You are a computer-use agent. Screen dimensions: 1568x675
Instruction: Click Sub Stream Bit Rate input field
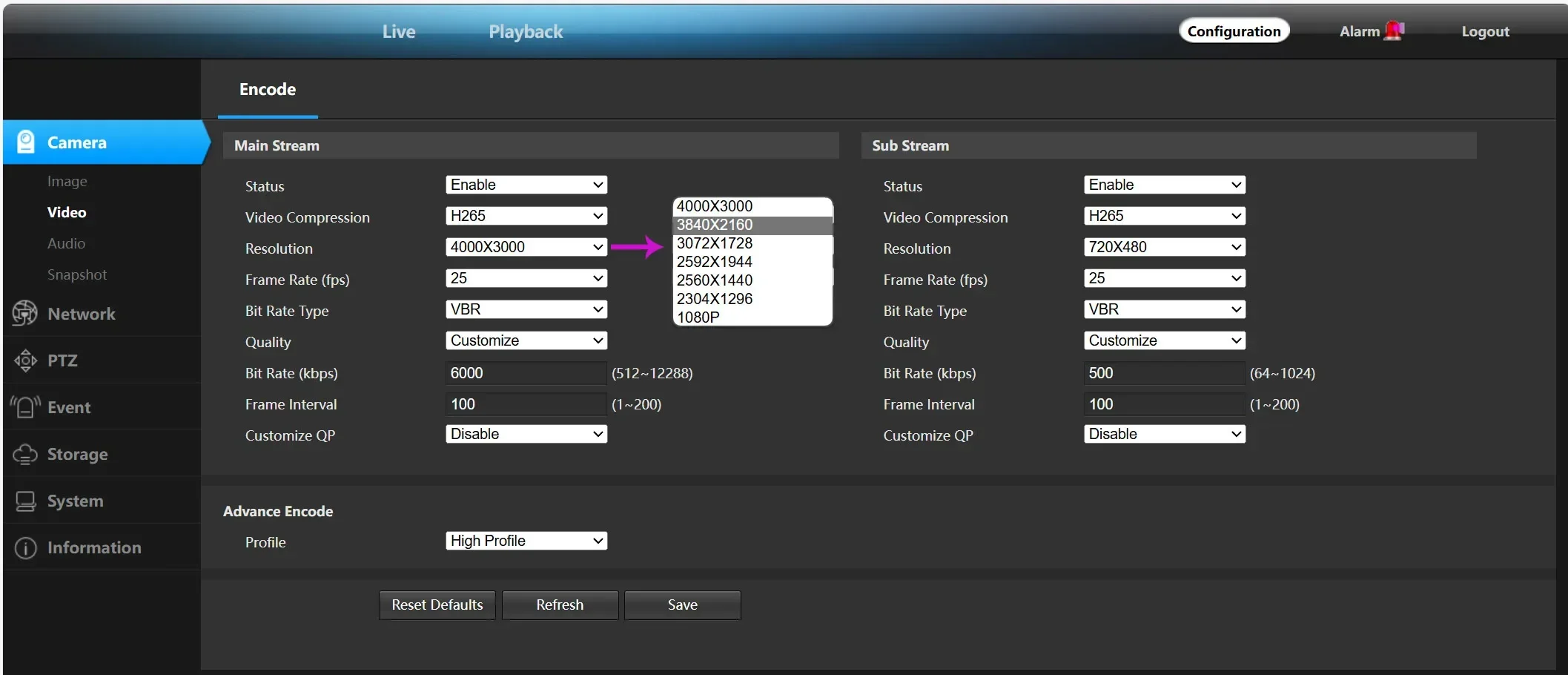[x=1165, y=373]
